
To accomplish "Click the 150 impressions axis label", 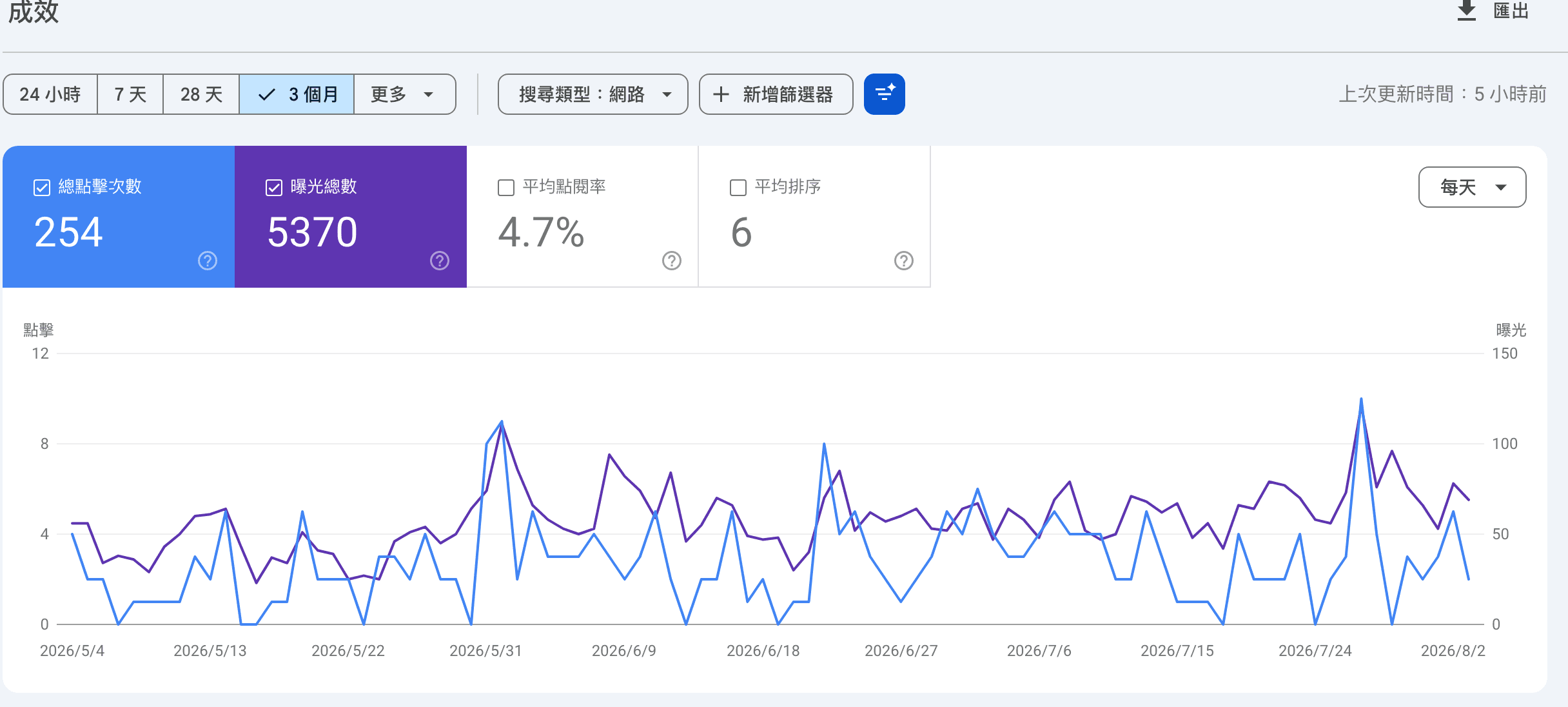I will tap(1505, 353).
